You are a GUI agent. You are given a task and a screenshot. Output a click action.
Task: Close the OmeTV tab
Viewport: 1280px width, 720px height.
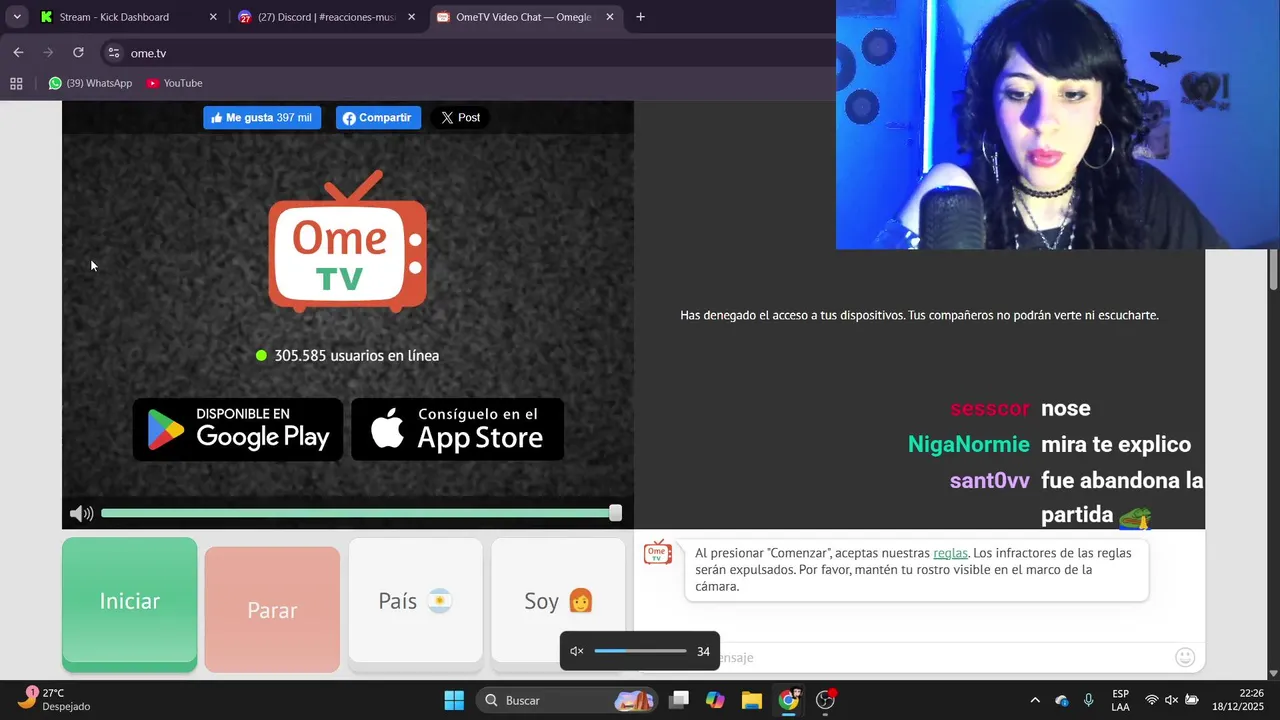610,17
